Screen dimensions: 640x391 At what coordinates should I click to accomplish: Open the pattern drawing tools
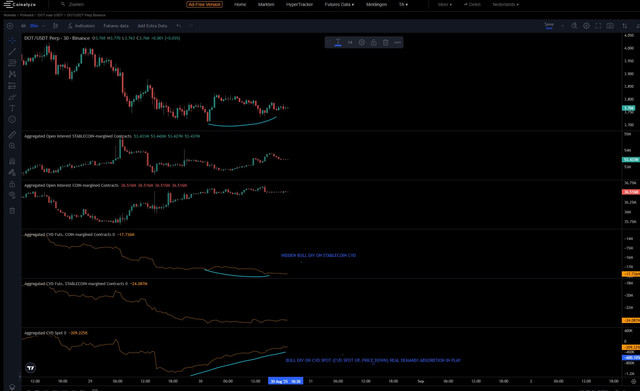[12, 74]
